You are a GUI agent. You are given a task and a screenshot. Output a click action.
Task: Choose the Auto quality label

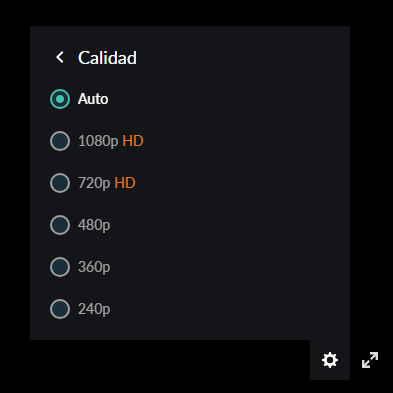[93, 99]
